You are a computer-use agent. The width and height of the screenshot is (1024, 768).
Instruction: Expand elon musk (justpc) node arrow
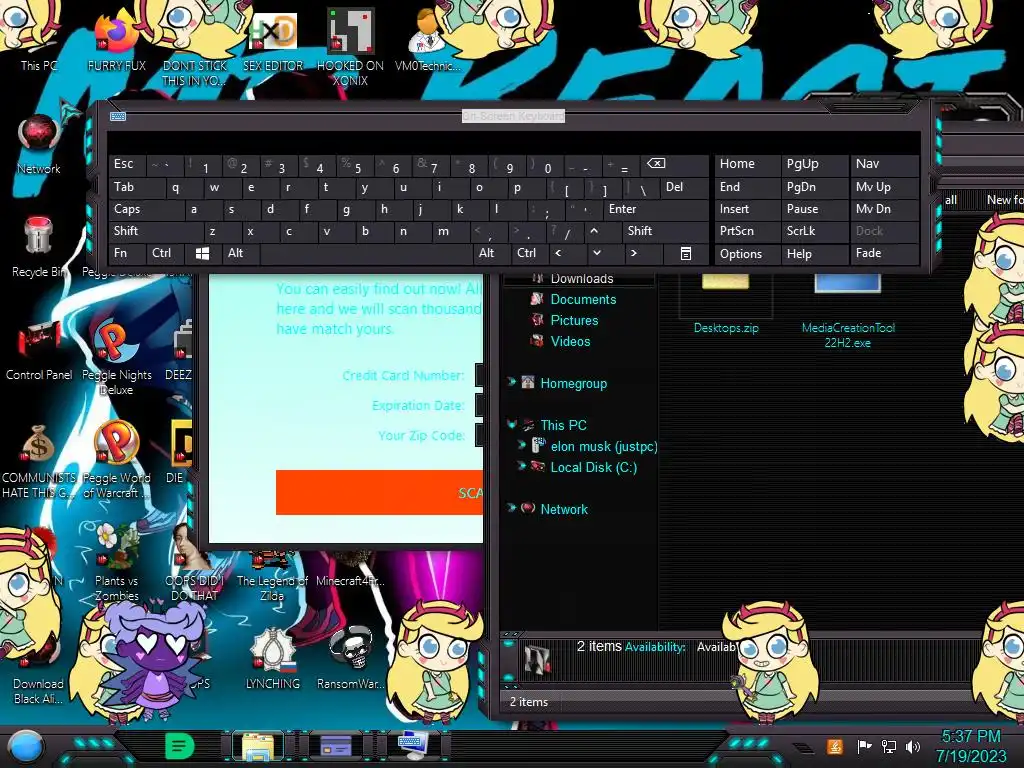pos(522,445)
